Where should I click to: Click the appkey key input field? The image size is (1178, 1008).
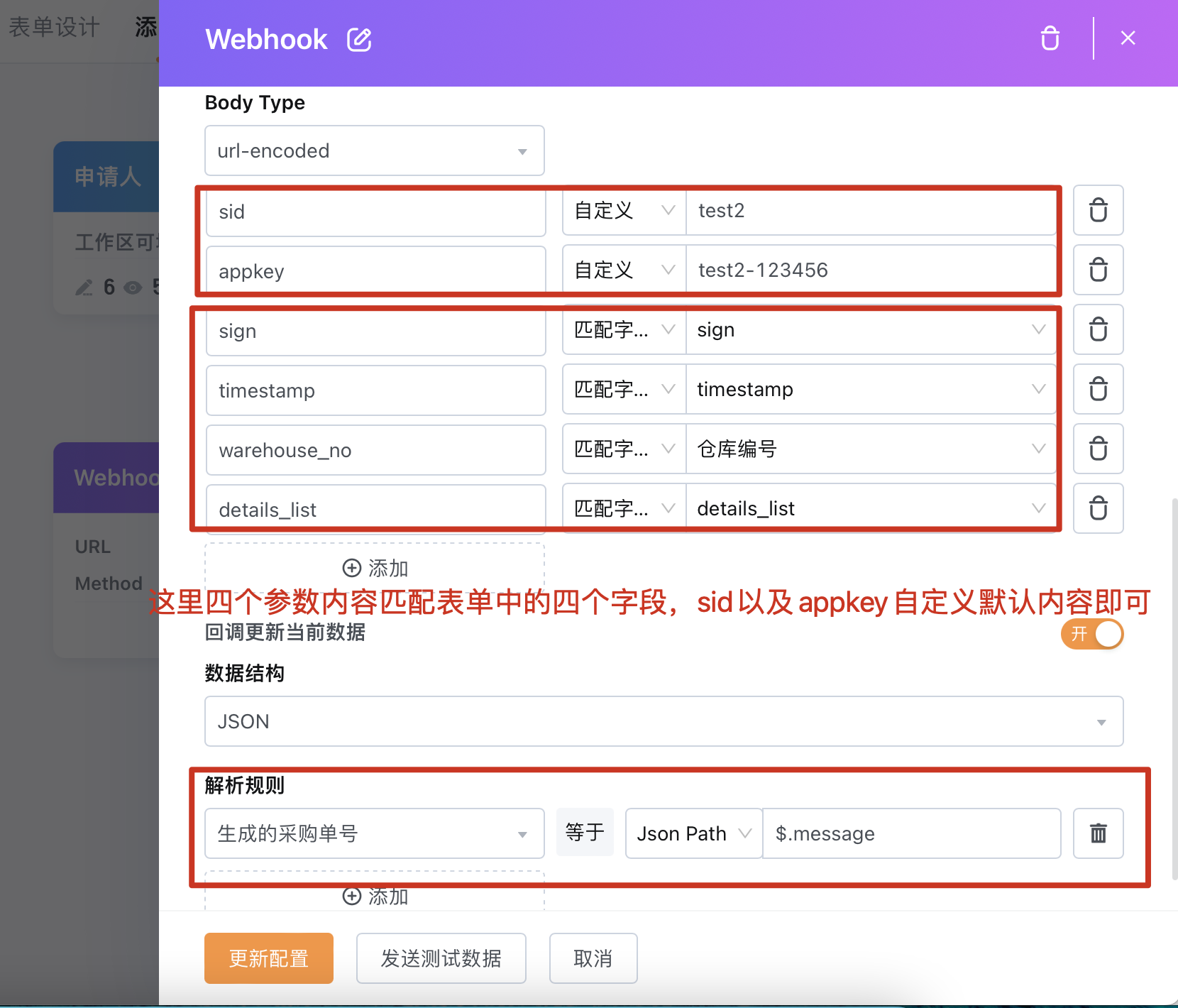(376, 271)
